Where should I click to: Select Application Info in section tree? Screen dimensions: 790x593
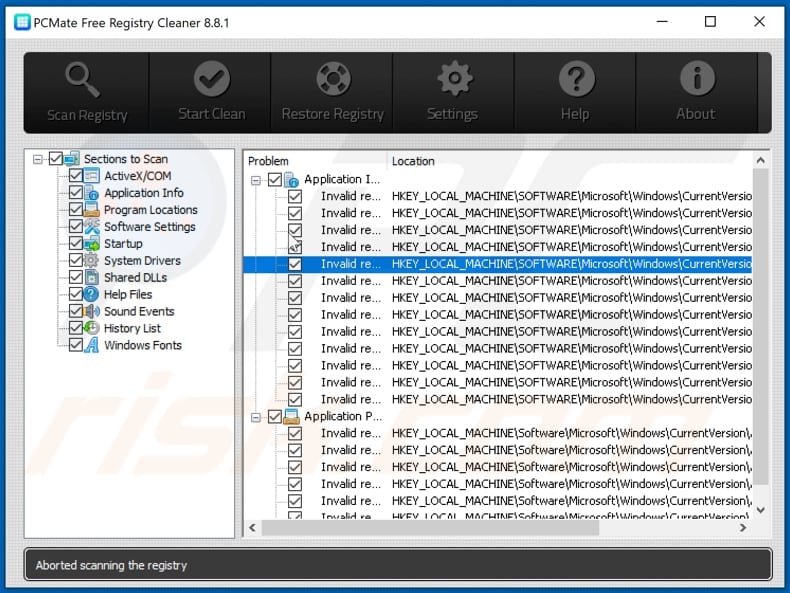coord(144,193)
